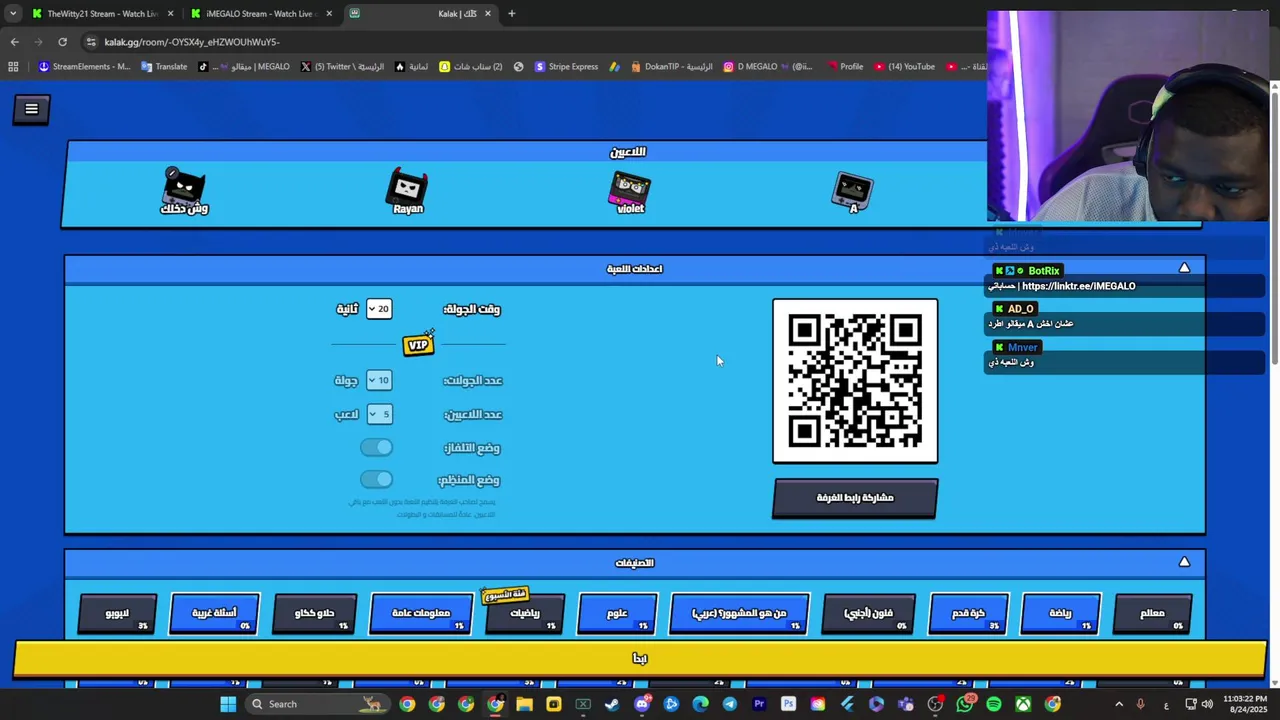Switch to the Kalak browser tab
Screen dimensions: 1280x720
point(420,13)
